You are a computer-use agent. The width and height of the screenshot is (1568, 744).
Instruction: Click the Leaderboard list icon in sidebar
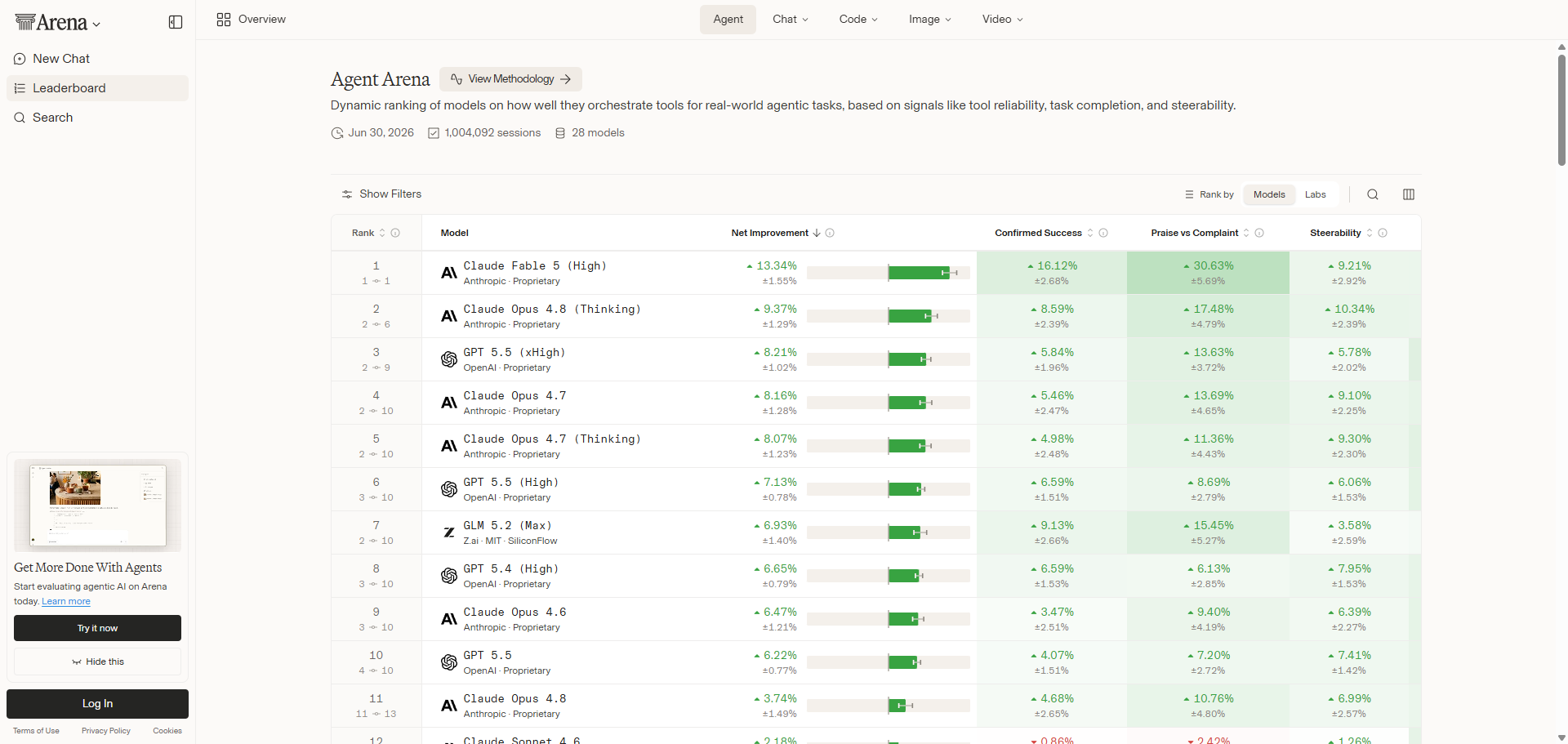(20, 88)
